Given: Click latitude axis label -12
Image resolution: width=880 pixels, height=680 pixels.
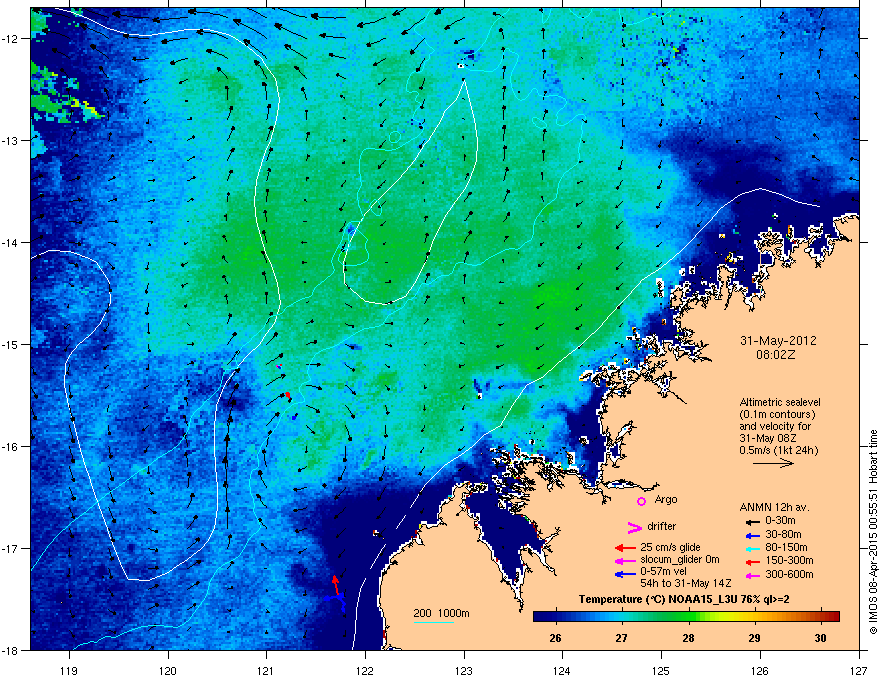Looking at the screenshot, I should coord(10,39).
